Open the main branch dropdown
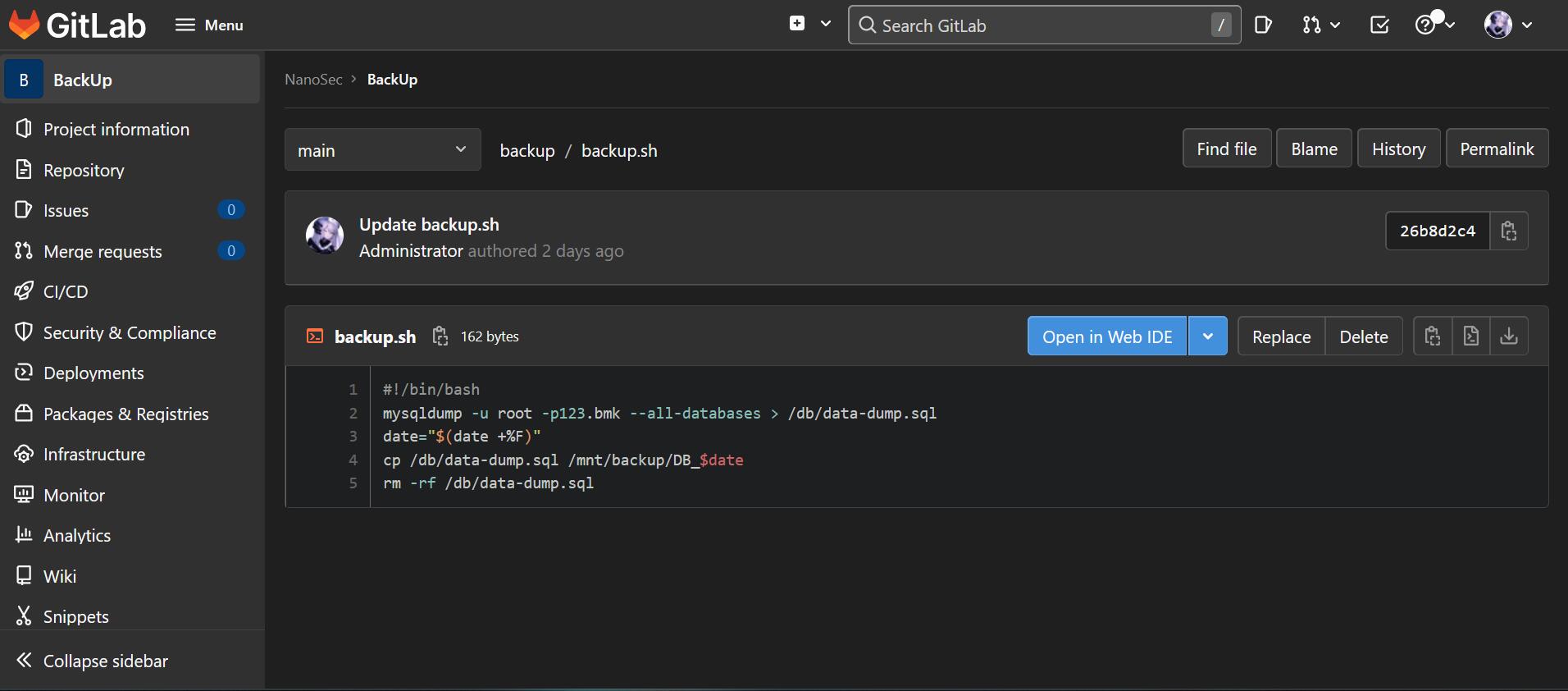 [383, 149]
